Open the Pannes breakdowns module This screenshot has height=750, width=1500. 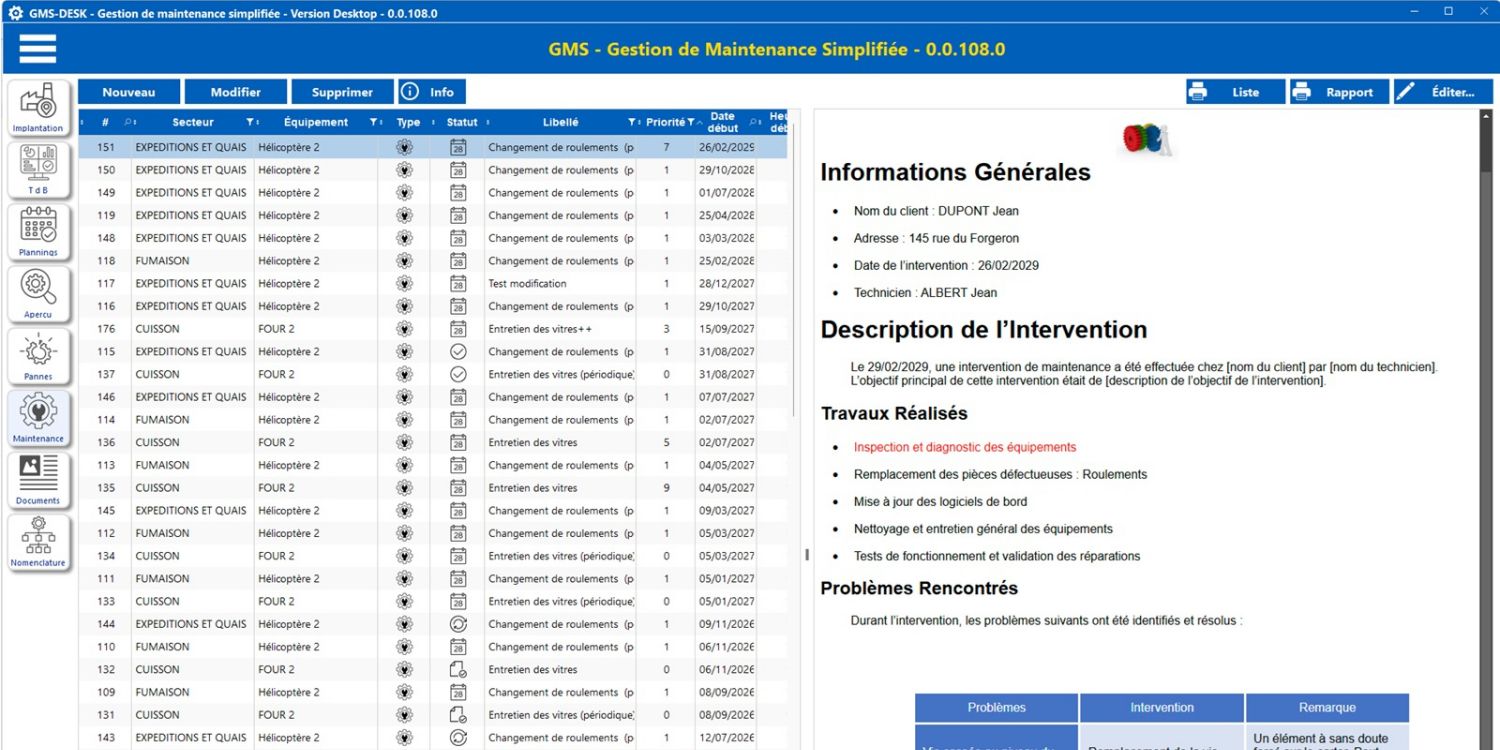(x=38, y=355)
